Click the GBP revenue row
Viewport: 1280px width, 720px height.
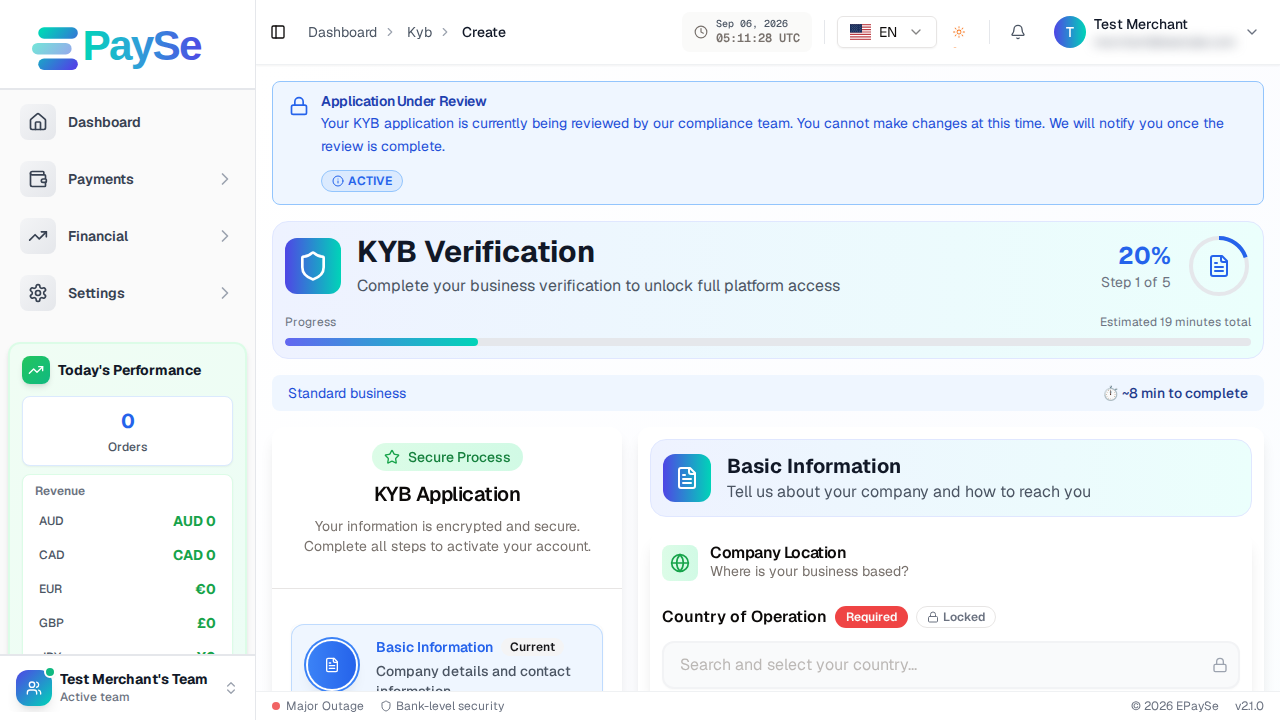tap(127, 623)
